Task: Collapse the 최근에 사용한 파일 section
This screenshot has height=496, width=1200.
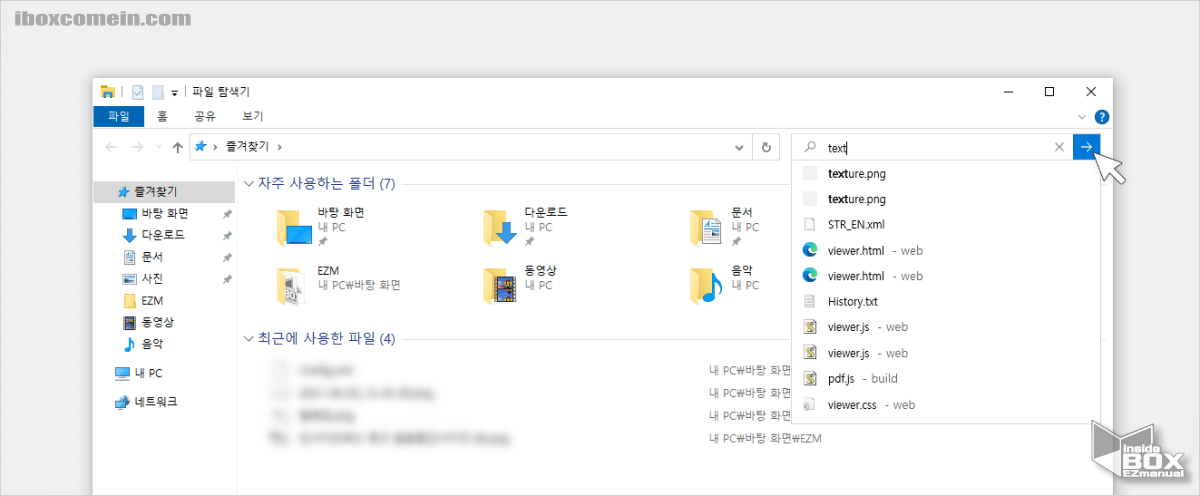Action: [249, 339]
